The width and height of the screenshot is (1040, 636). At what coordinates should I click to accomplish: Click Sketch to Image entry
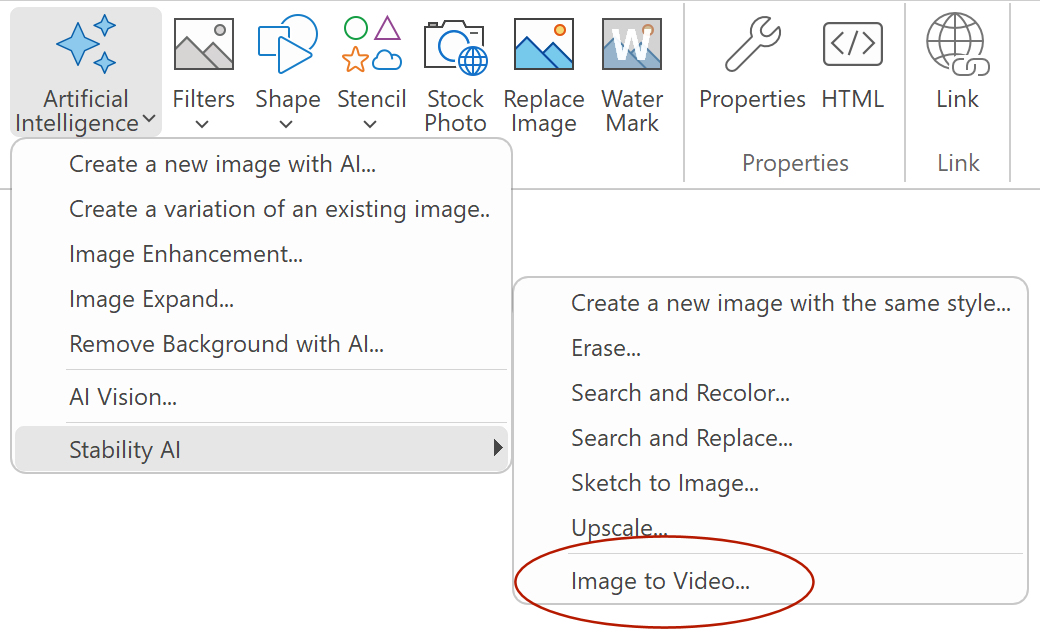[664, 483]
